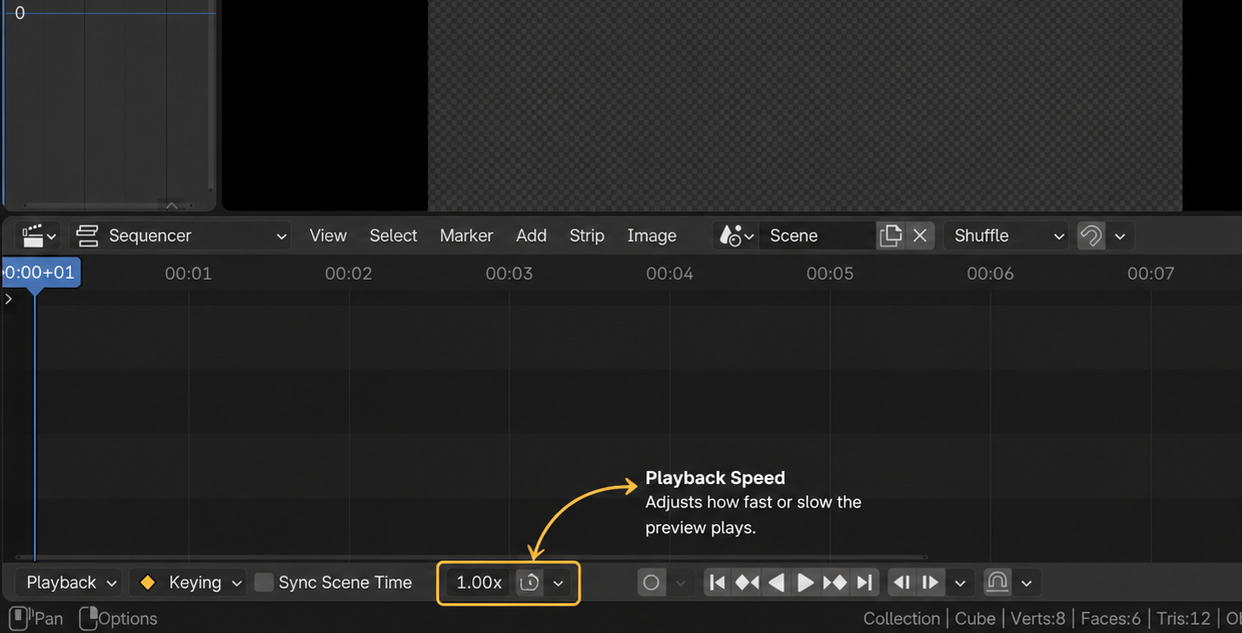Expand the frame-step options arrow
This screenshot has height=633, width=1242.
point(960,582)
